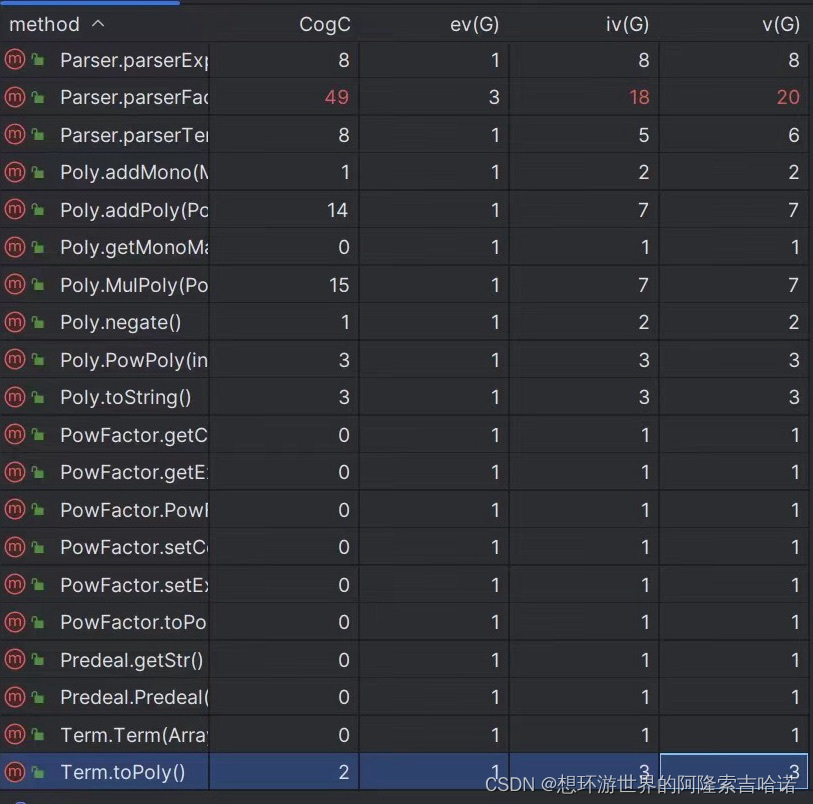Viewport: 813px width, 804px height.
Task: Click the red v(G) value 20
Action: pyautogui.click(x=788, y=97)
